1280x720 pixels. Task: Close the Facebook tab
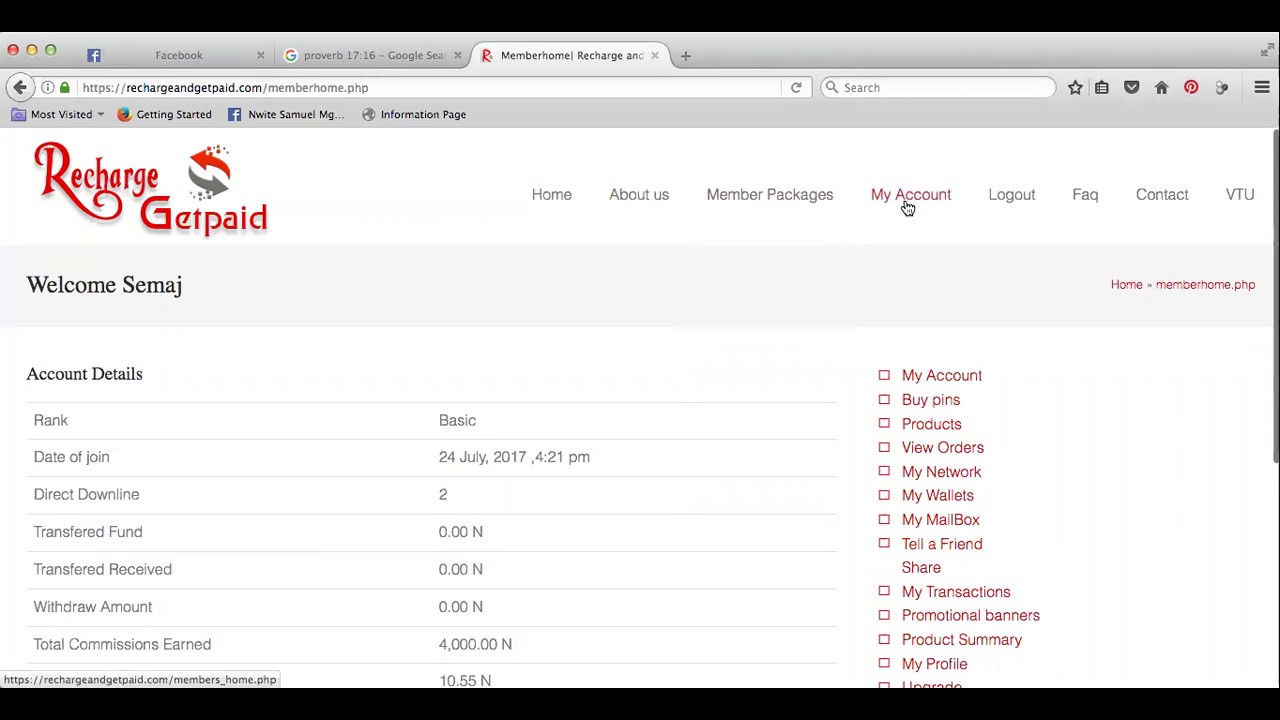[261, 55]
